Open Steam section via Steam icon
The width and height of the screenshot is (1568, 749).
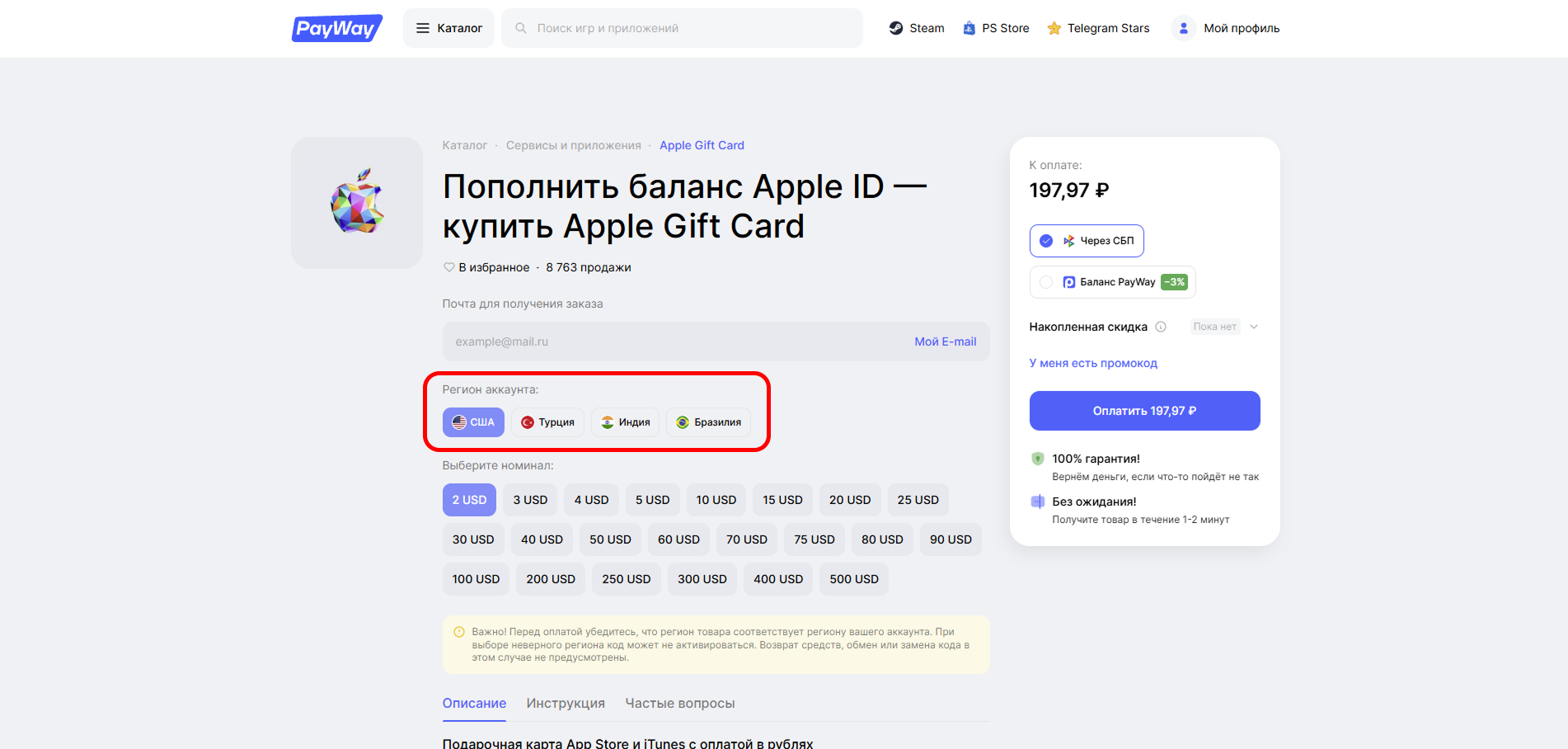pyautogui.click(x=896, y=28)
